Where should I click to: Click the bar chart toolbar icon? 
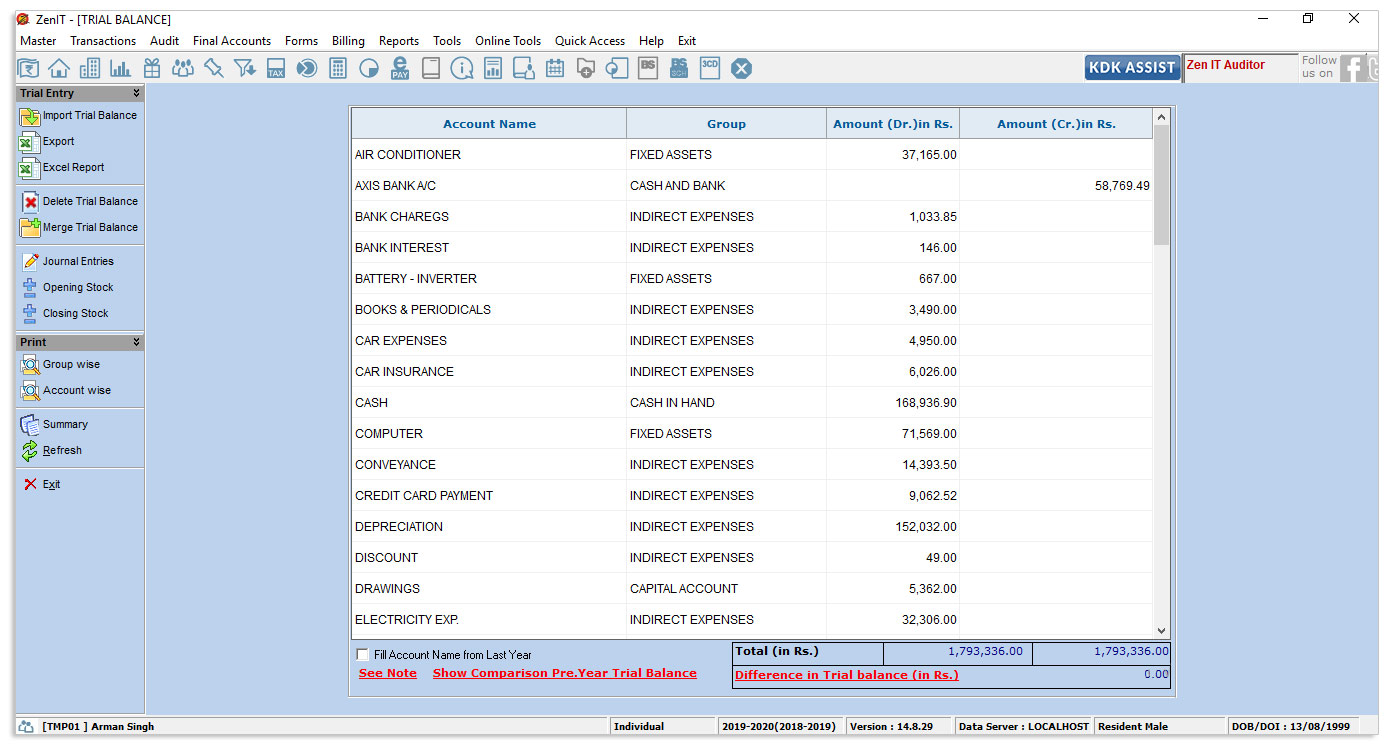(x=121, y=68)
